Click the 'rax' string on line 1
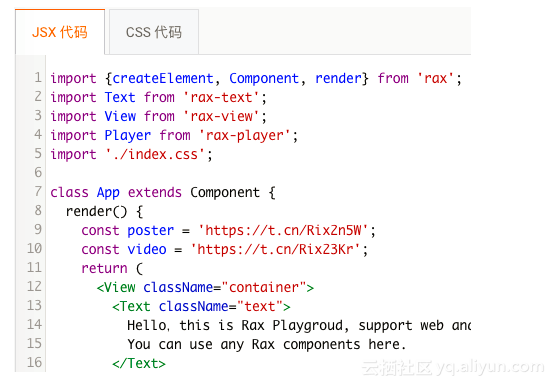The image size is (555, 387). 435,78
